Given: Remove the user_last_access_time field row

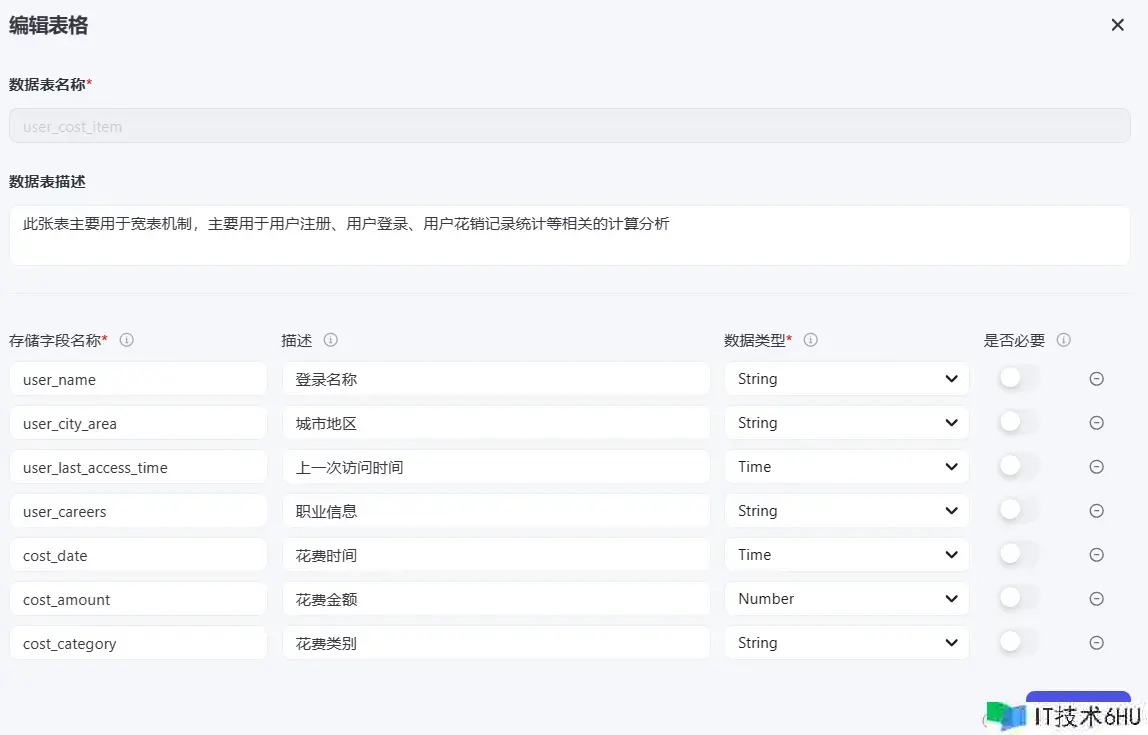Looking at the screenshot, I should coord(1096,467).
